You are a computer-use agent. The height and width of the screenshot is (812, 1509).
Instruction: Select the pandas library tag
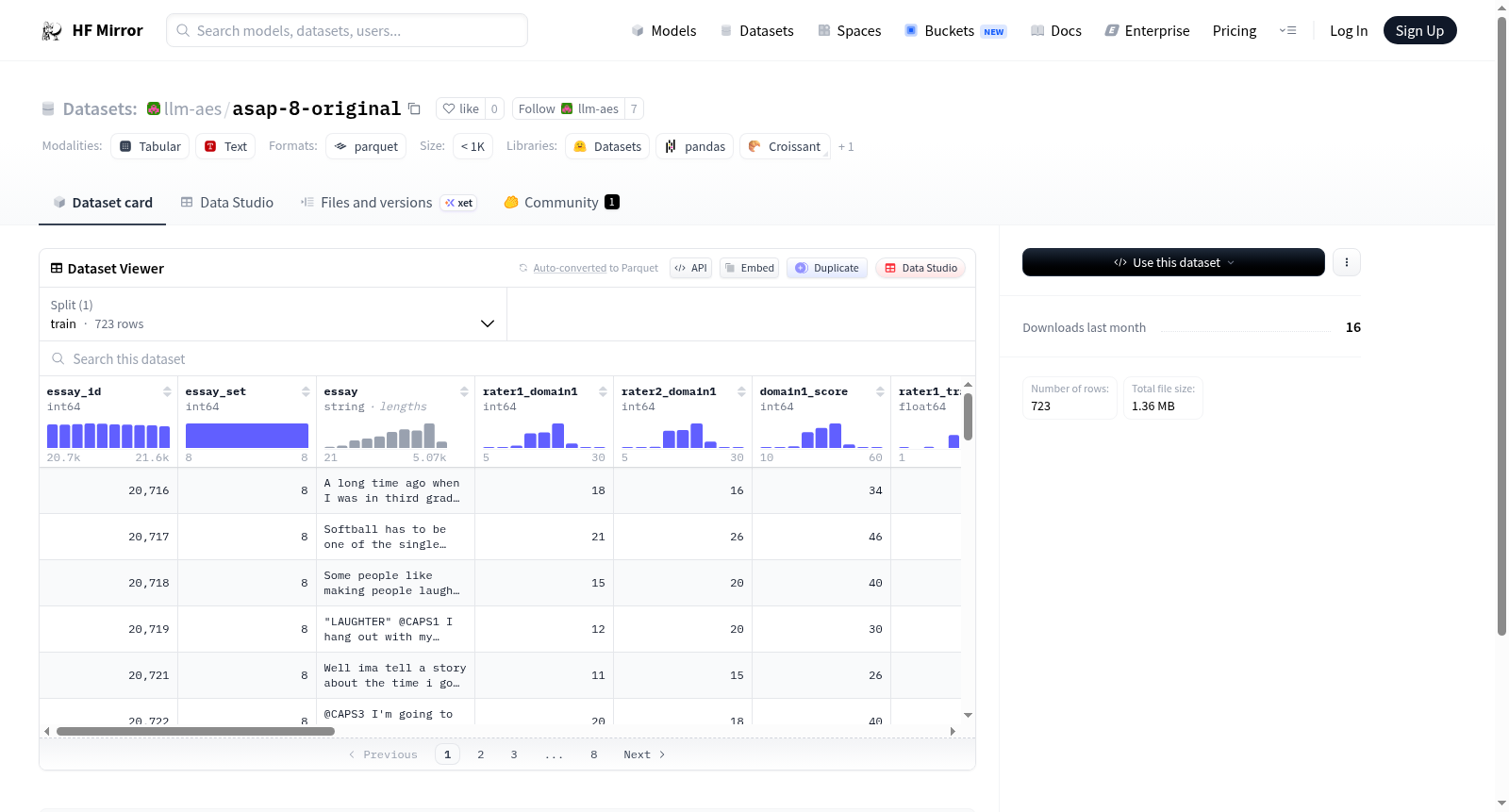coord(695,146)
